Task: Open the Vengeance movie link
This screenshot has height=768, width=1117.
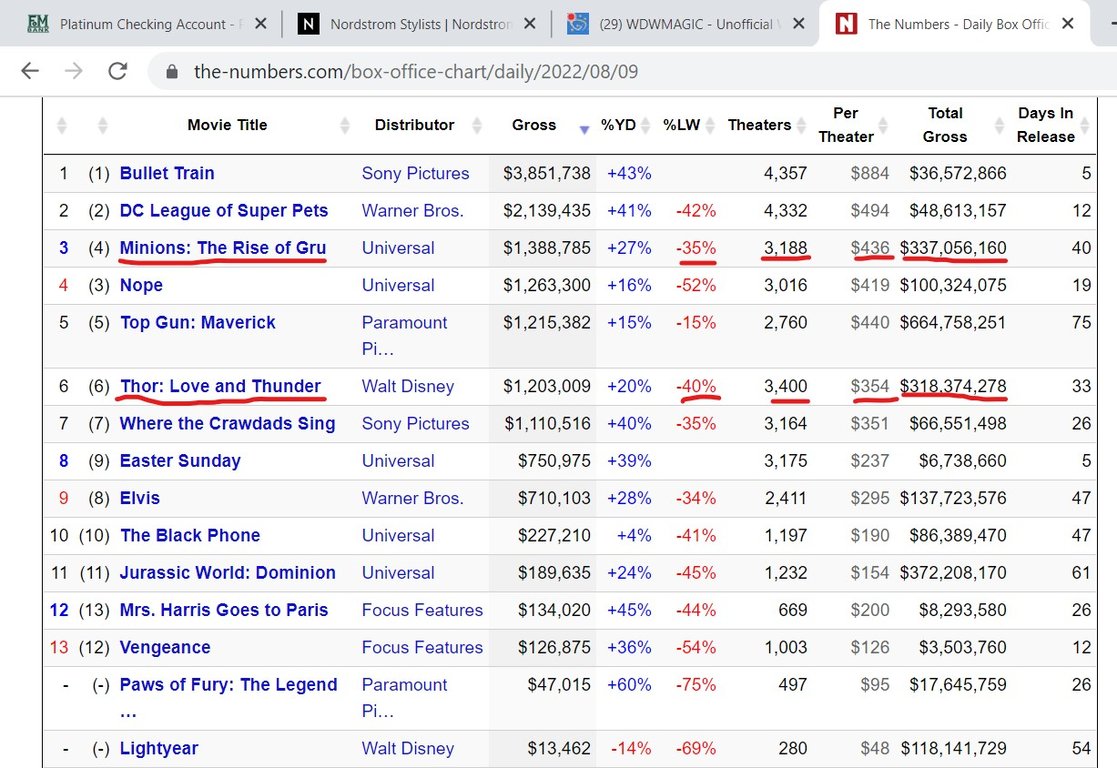Action: [x=165, y=648]
